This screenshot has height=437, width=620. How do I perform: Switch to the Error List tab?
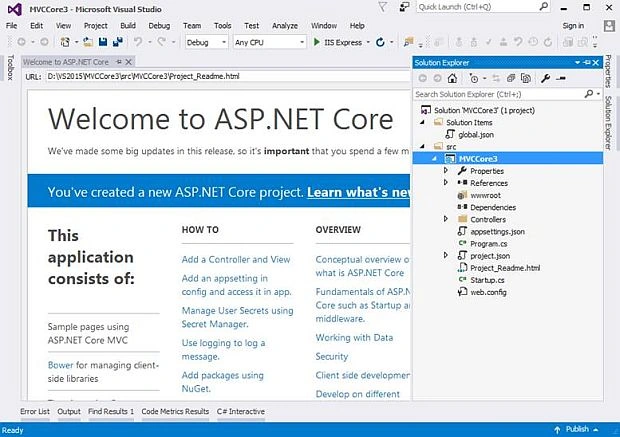35,411
